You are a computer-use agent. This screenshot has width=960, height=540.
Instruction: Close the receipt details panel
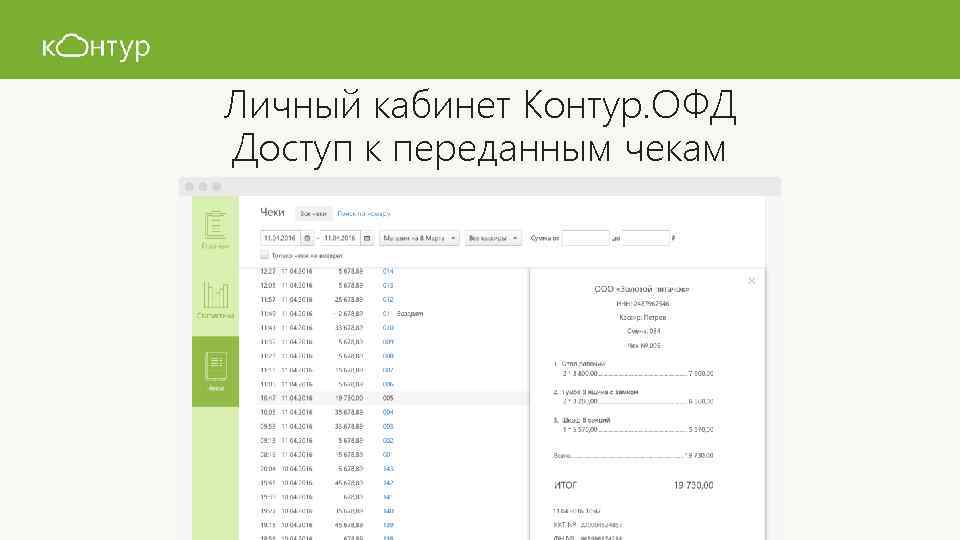click(x=752, y=281)
